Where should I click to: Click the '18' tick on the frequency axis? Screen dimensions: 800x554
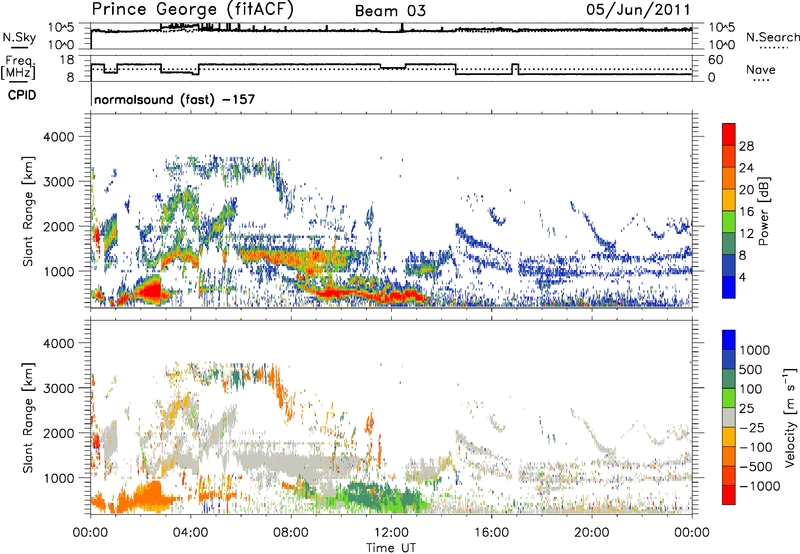(67, 60)
